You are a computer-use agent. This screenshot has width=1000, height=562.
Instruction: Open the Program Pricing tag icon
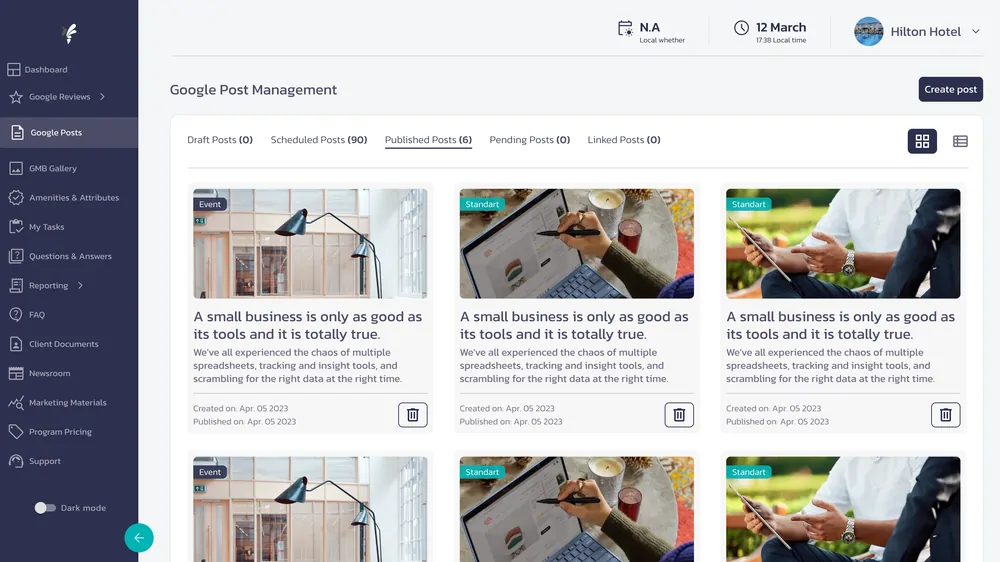click(16, 432)
